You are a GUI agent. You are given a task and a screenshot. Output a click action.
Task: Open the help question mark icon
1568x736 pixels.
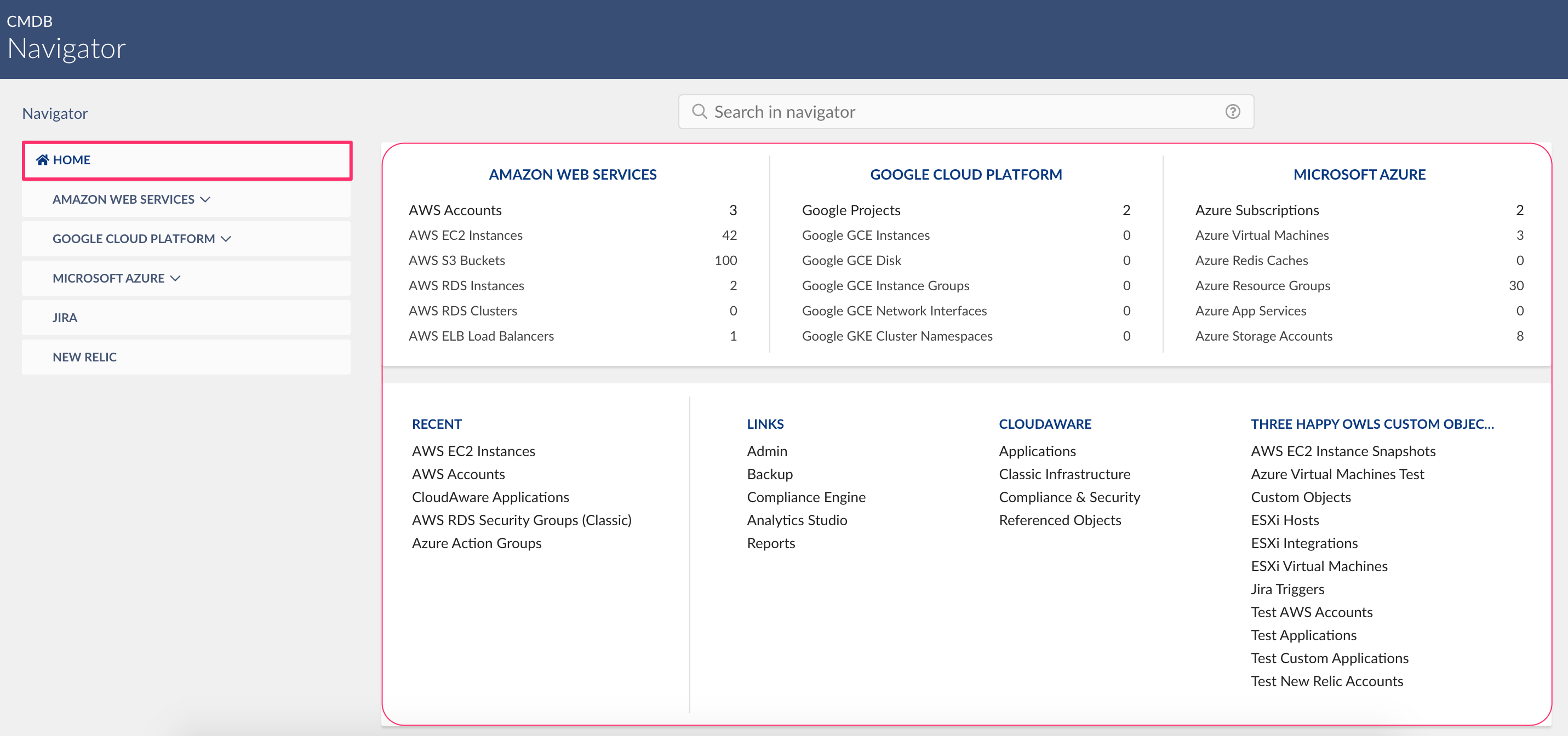pos(1233,111)
